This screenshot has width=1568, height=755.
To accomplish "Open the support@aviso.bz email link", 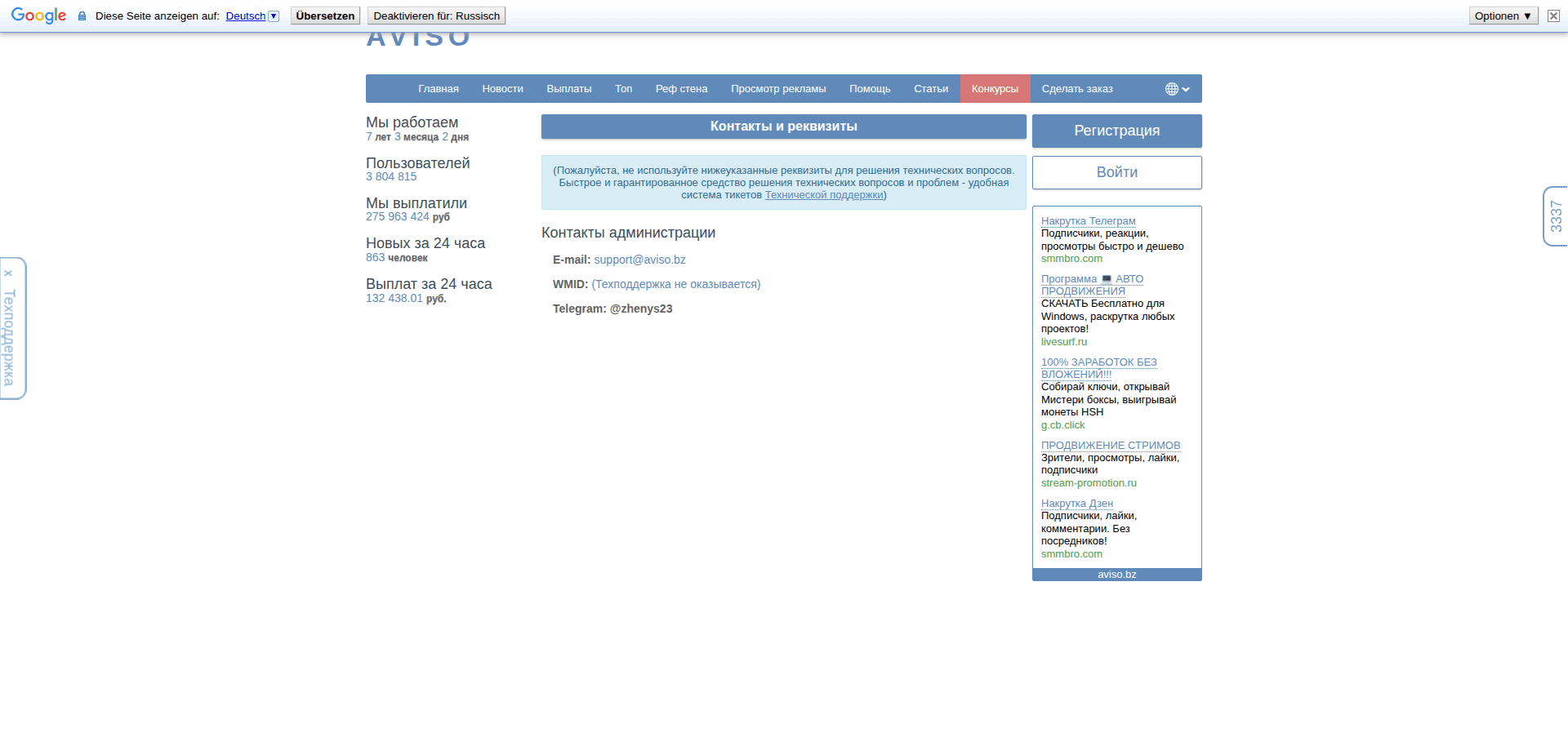I will point(639,260).
